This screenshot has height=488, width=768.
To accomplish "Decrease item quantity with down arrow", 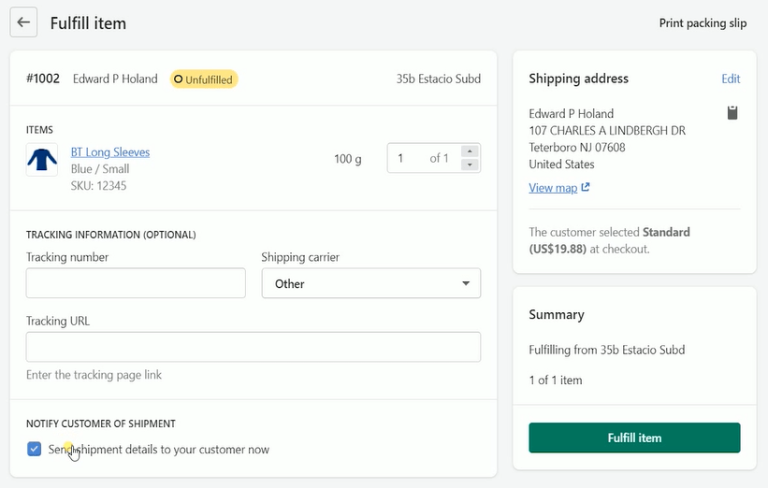I will tap(469, 165).
